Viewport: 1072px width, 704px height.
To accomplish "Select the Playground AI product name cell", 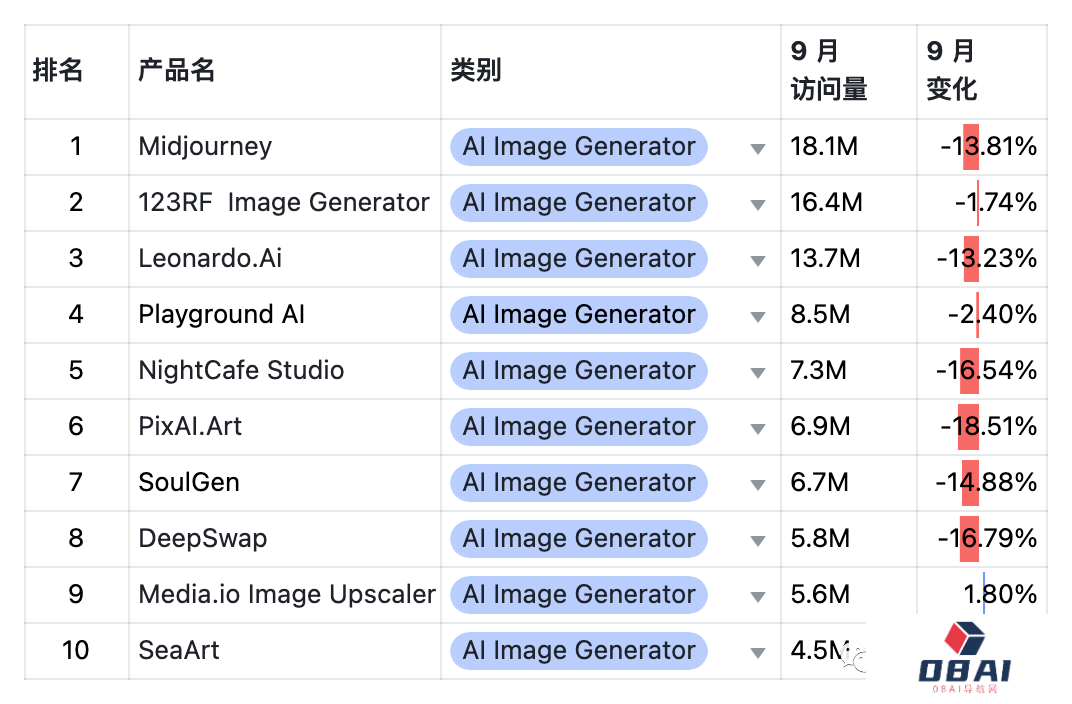I will tap(285, 315).
